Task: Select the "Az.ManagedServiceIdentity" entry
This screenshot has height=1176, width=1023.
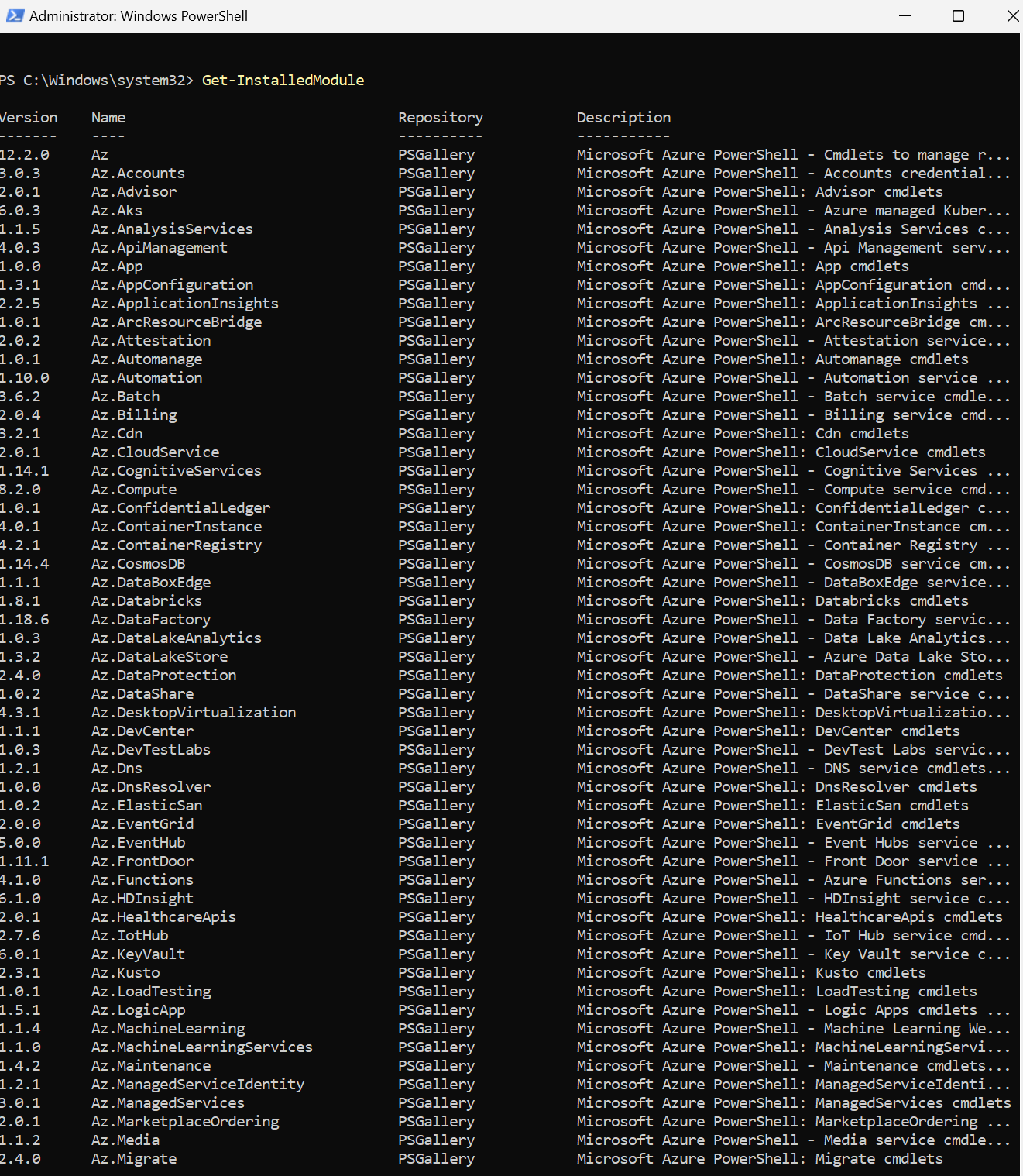Action: [x=197, y=1085]
